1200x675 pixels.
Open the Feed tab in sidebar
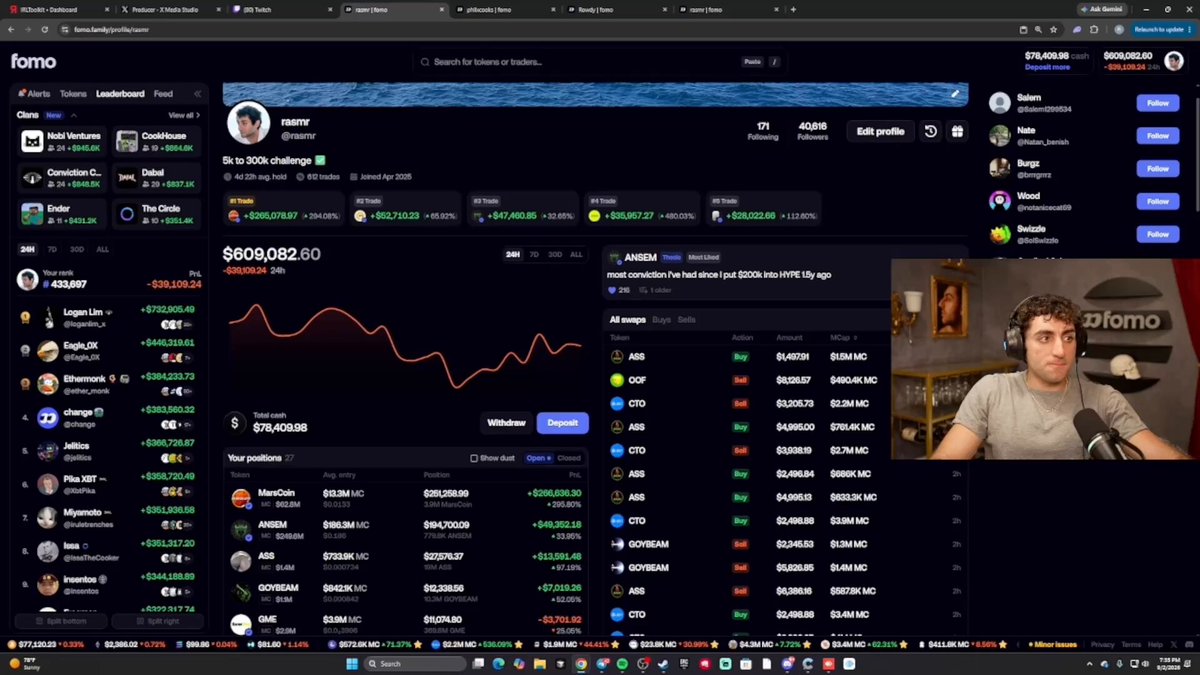pos(163,94)
